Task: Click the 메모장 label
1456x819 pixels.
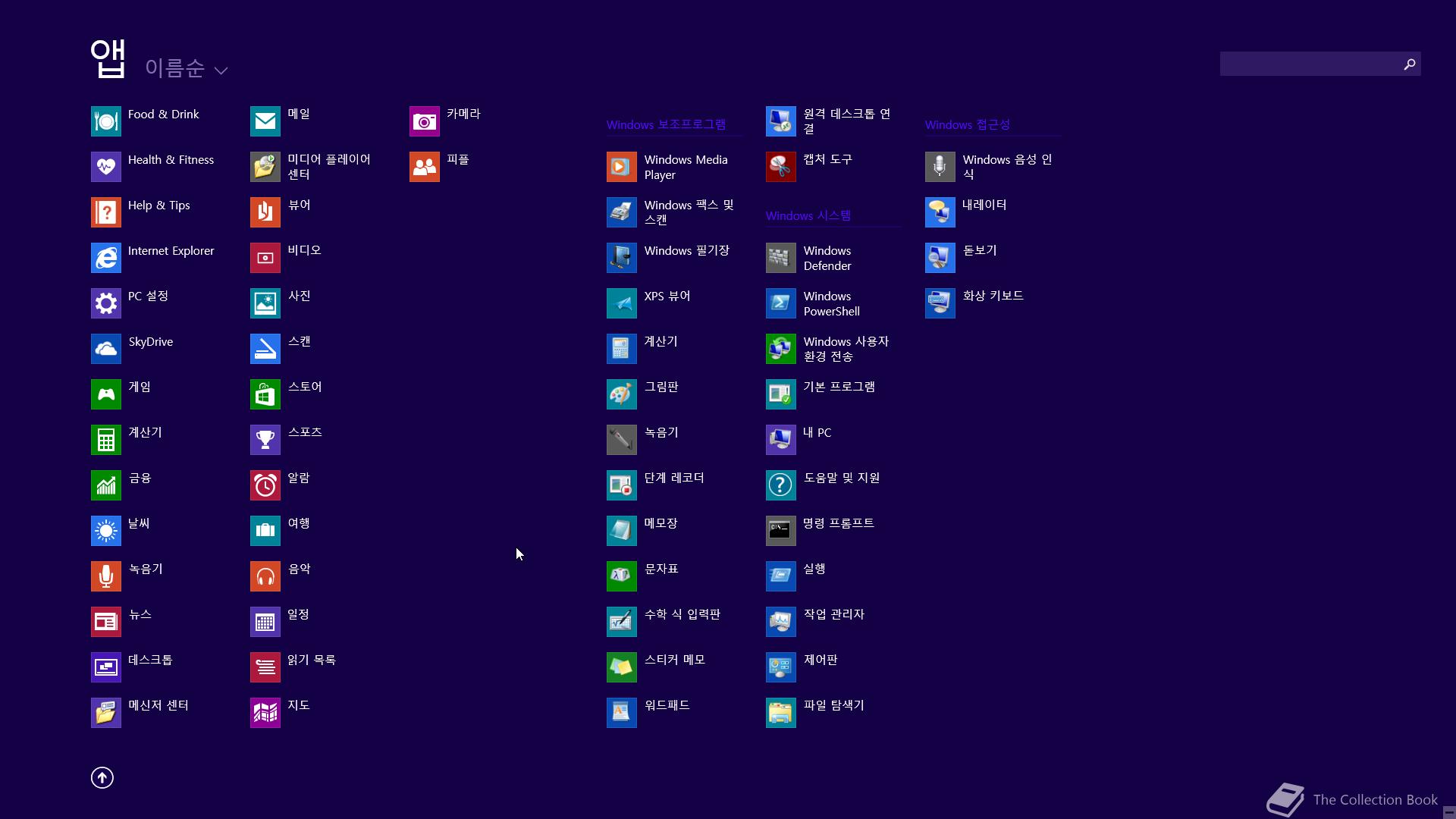Action: [661, 523]
